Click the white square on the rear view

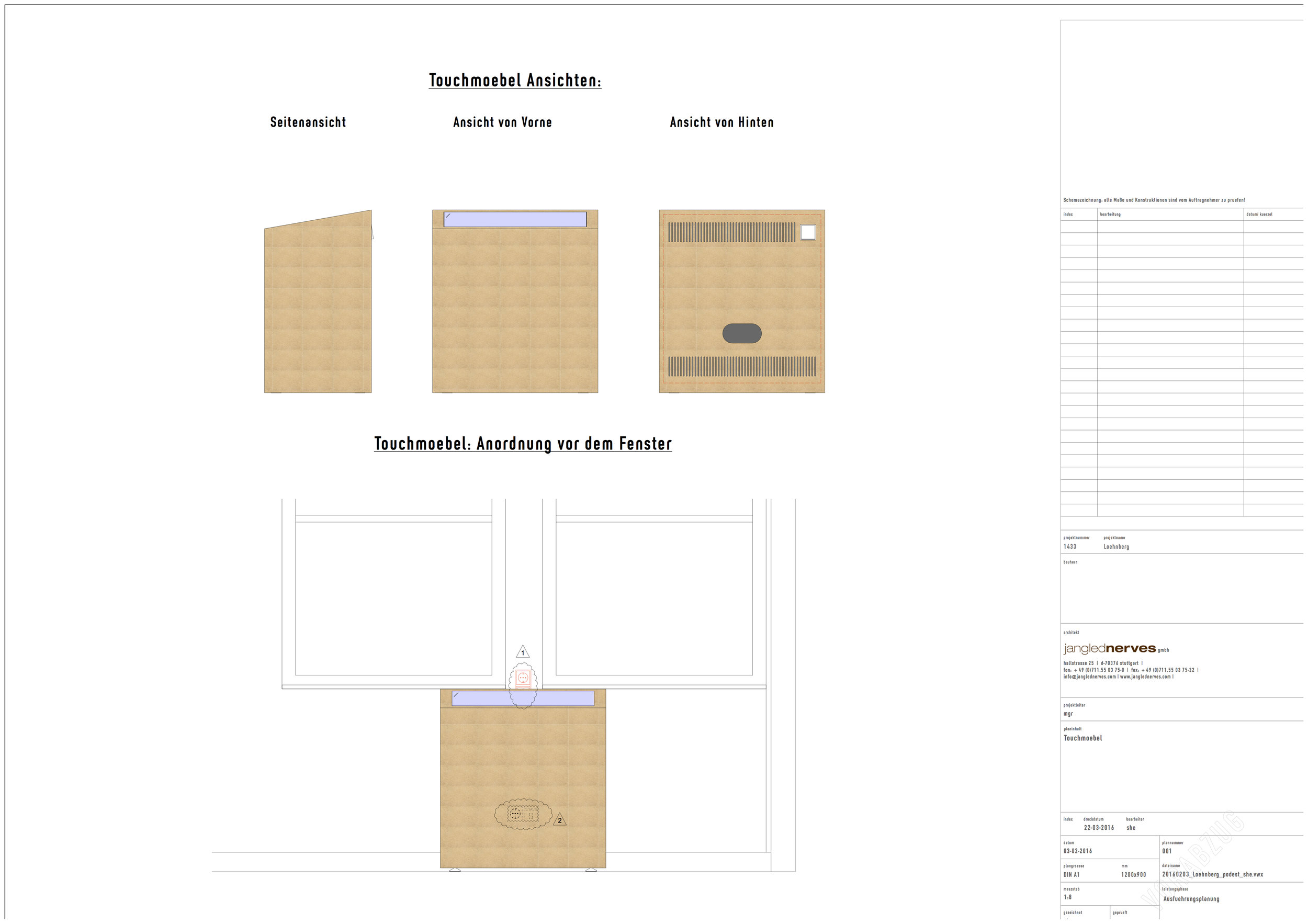pos(807,232)
